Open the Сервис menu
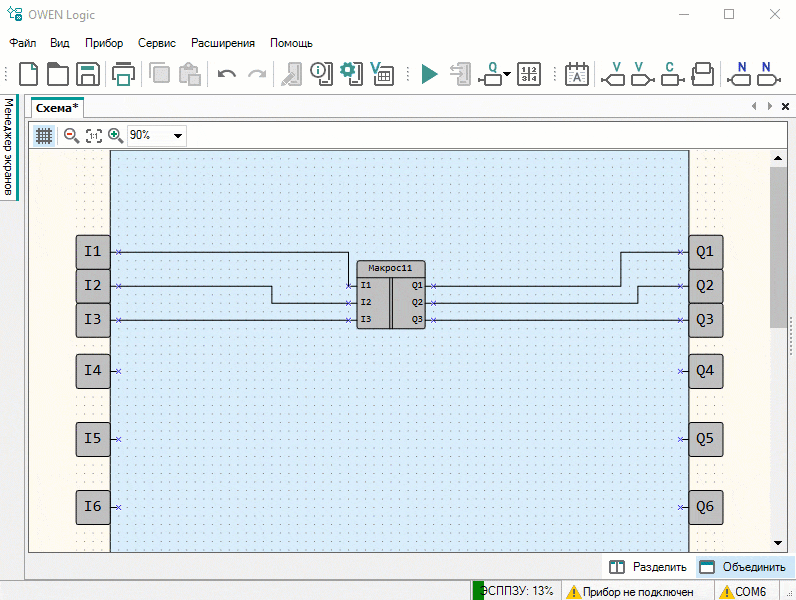796x600 pixels. click(157, 43)
